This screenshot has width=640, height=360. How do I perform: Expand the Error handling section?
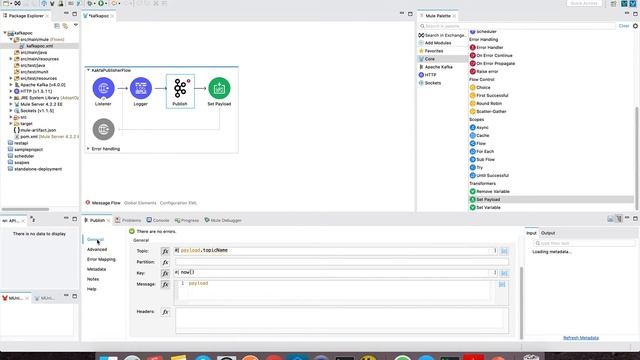(x=88, y=149)
